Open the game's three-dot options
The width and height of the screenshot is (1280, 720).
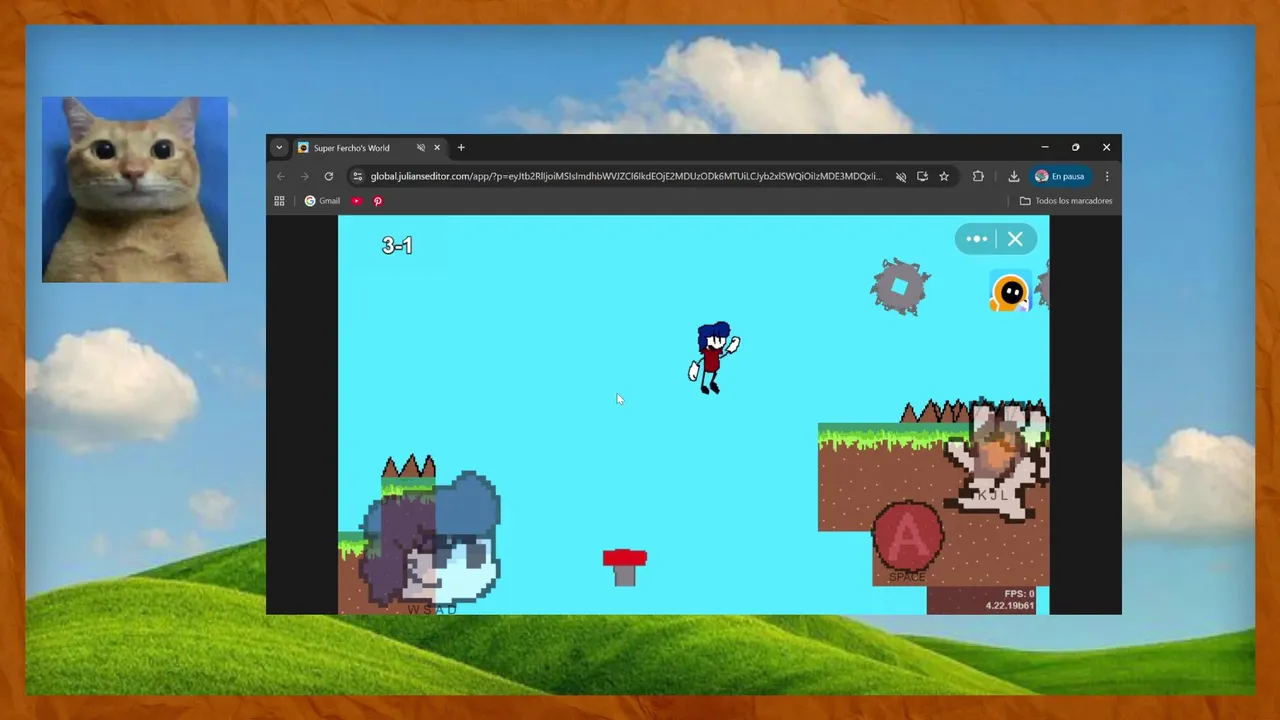(977, 239)
